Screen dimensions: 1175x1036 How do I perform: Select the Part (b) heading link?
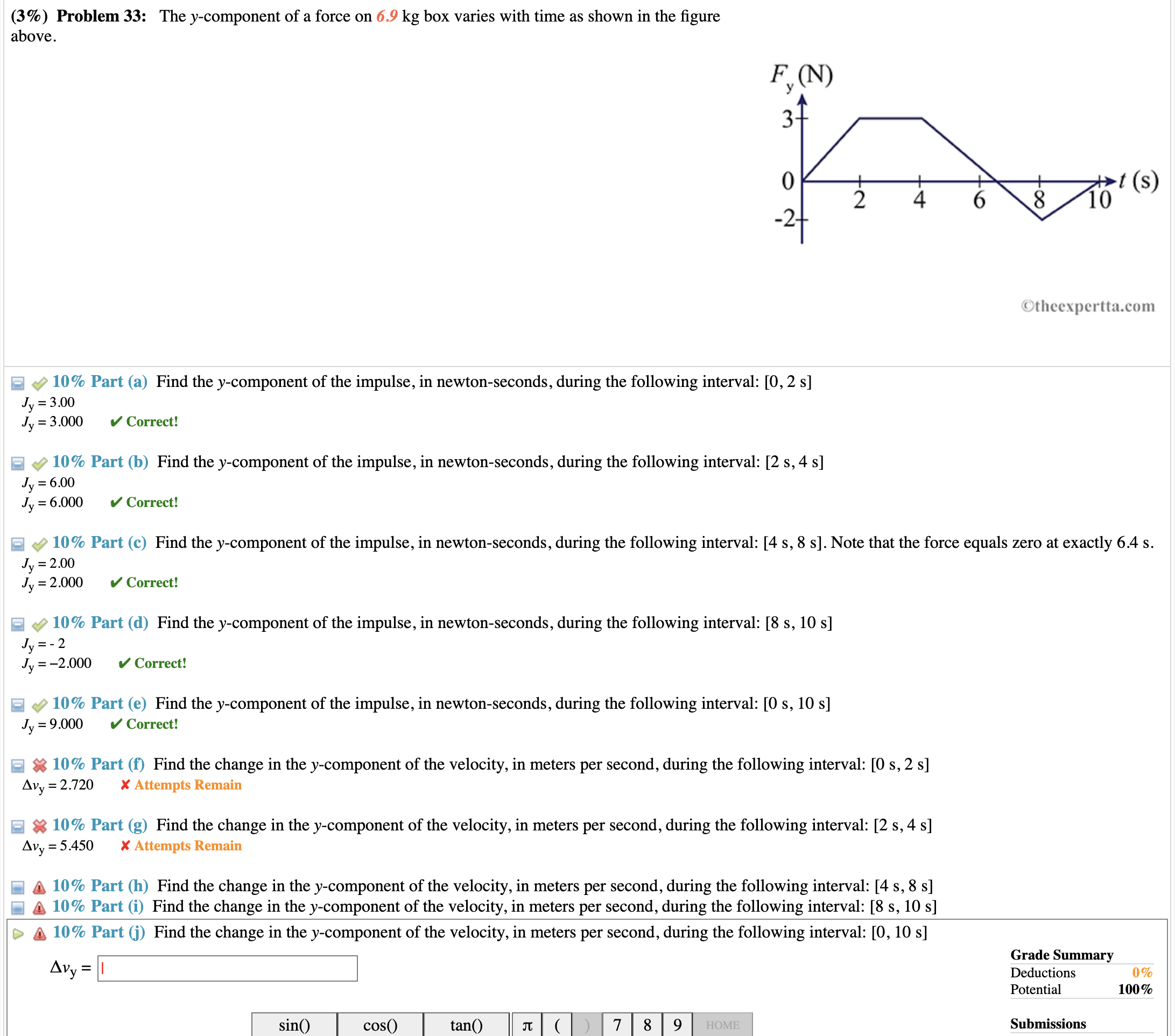coord(100,462)
